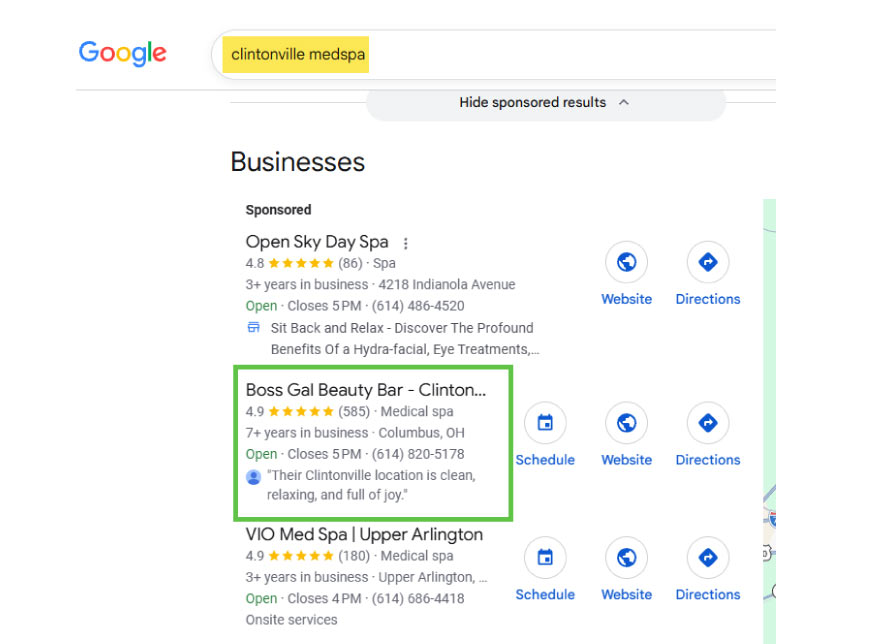The height and width of the screenshot is (644, 892).
Task: Click Website label for VIO Med Spa
Action: 626,595
